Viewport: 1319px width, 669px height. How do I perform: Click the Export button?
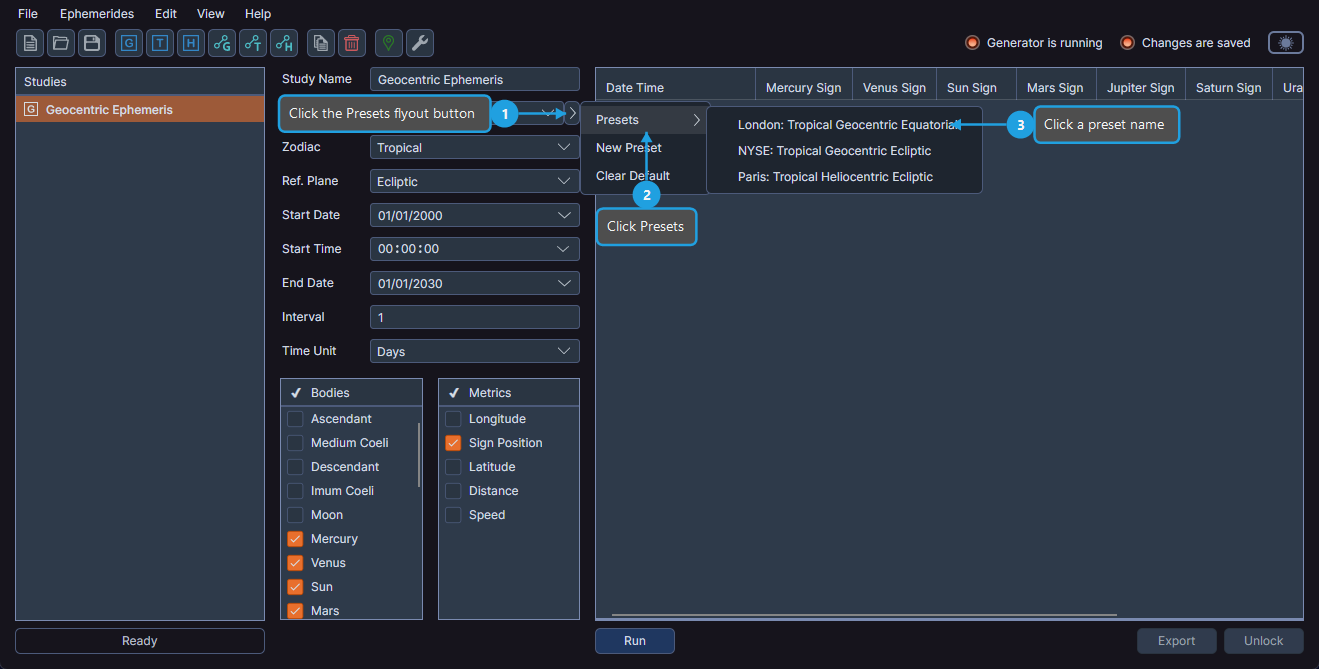[x=1176, y=641]
